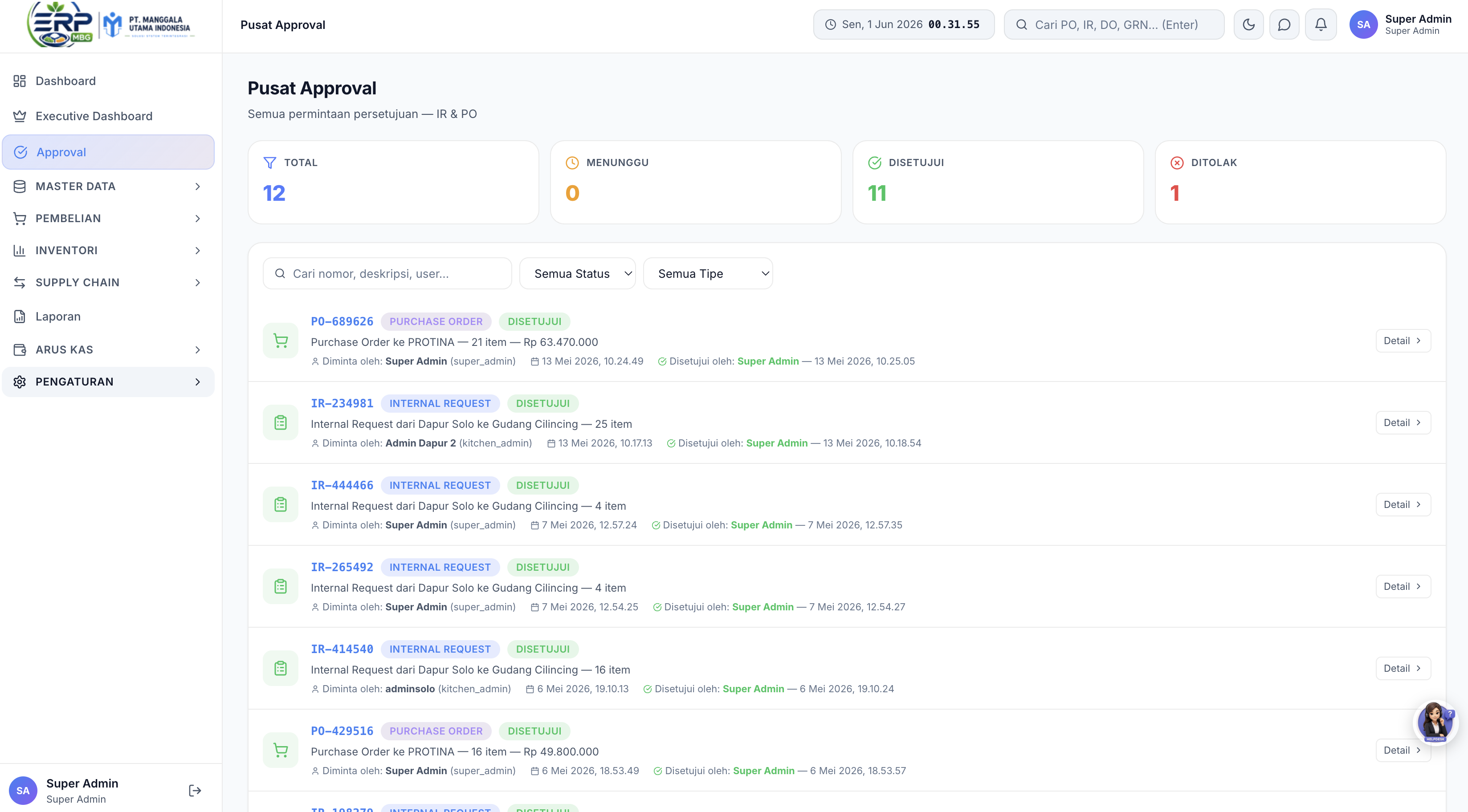Viewport: 1468px width, 812px height.
Task: Click the Inventori chart icon
Action: [x=20, y=251]
